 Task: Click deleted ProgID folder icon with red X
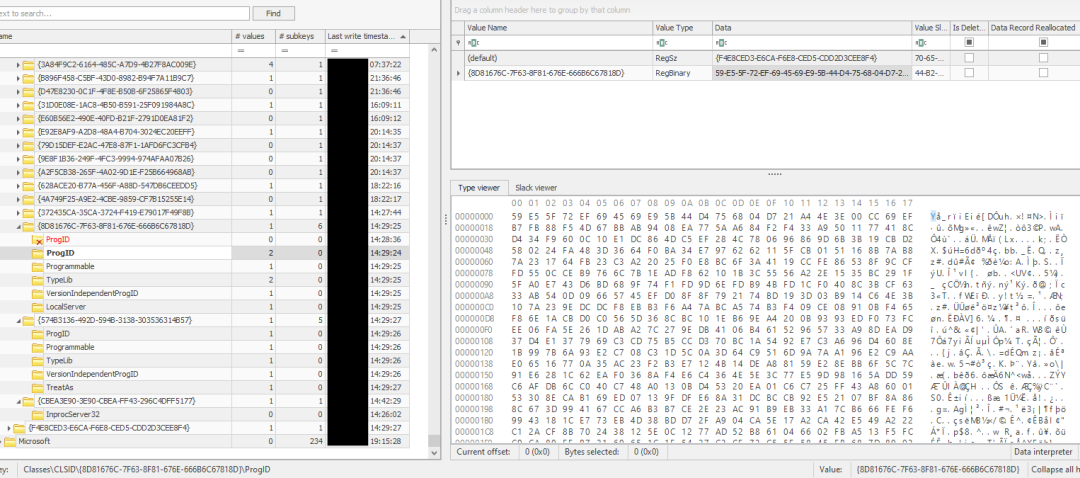click(38, 239)
